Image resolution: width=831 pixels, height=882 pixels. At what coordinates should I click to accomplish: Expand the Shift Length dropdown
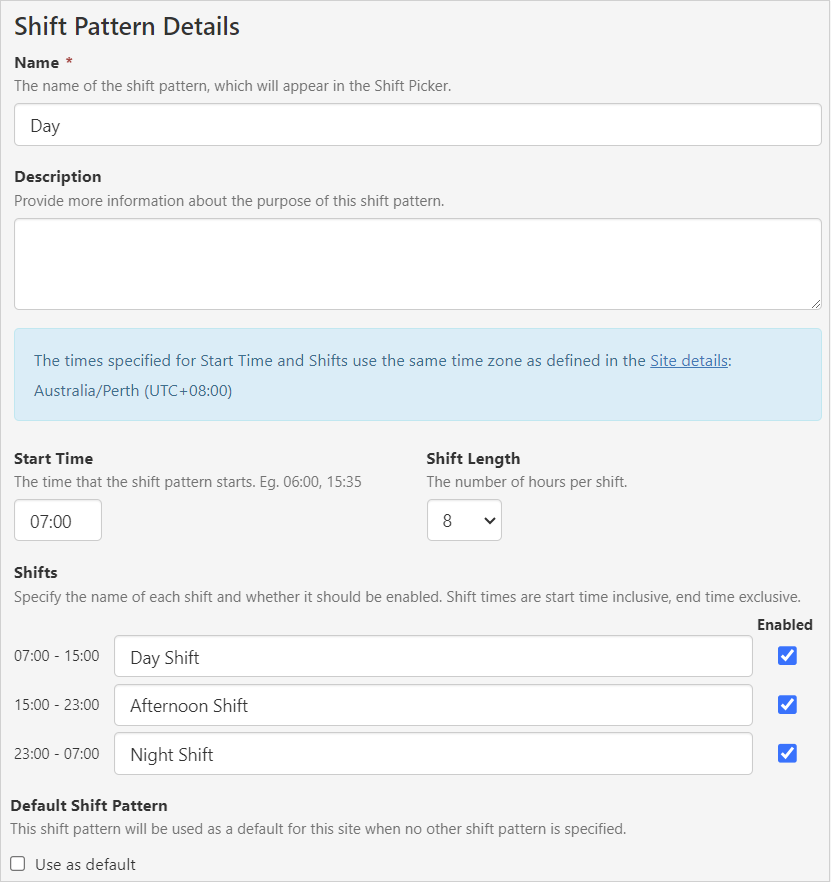tap(464, 521)
